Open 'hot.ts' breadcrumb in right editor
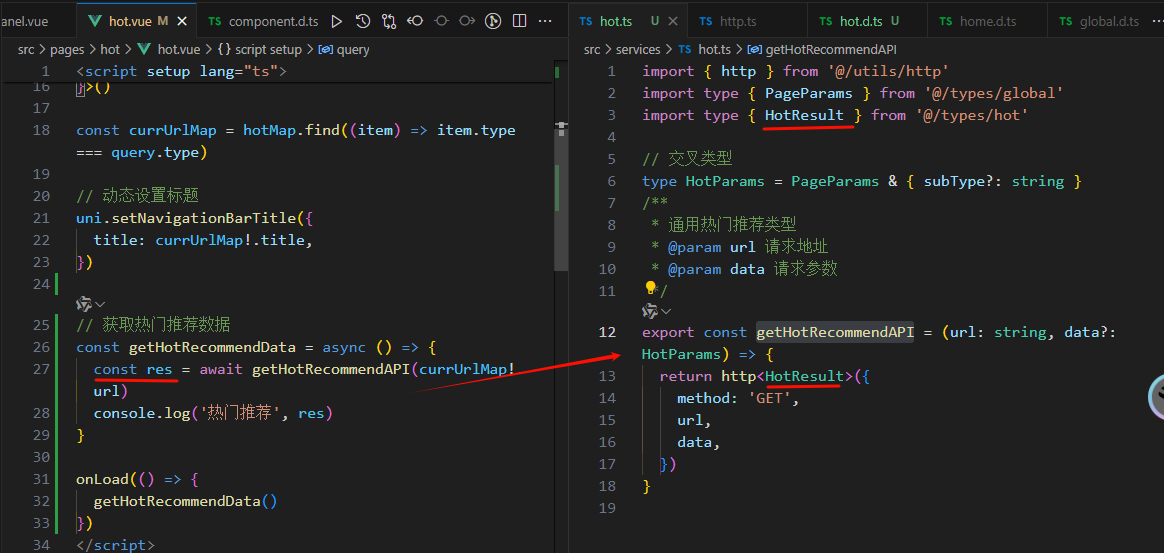 [x=715, y=50]
